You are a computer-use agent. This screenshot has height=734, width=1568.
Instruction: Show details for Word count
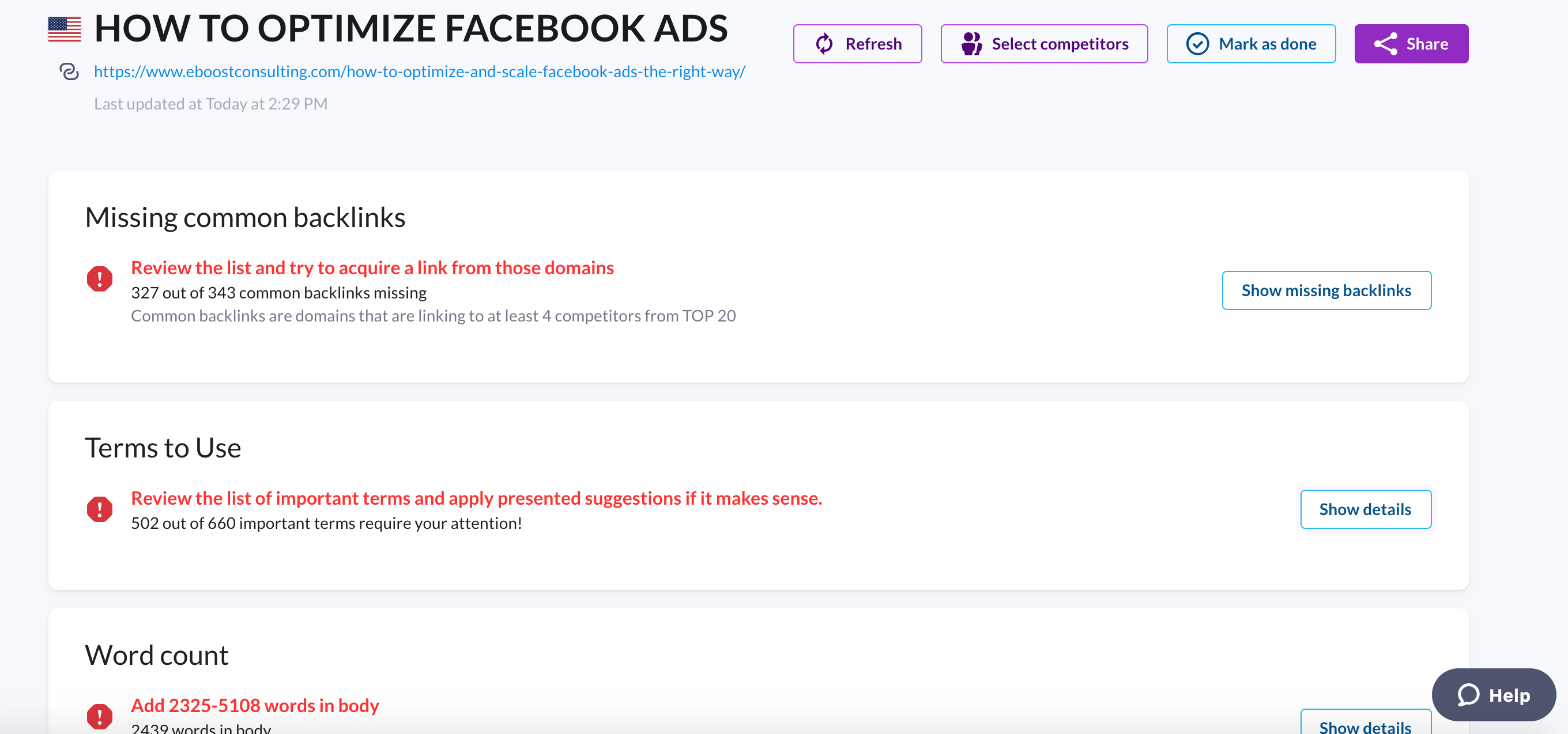click(1365, 725)
